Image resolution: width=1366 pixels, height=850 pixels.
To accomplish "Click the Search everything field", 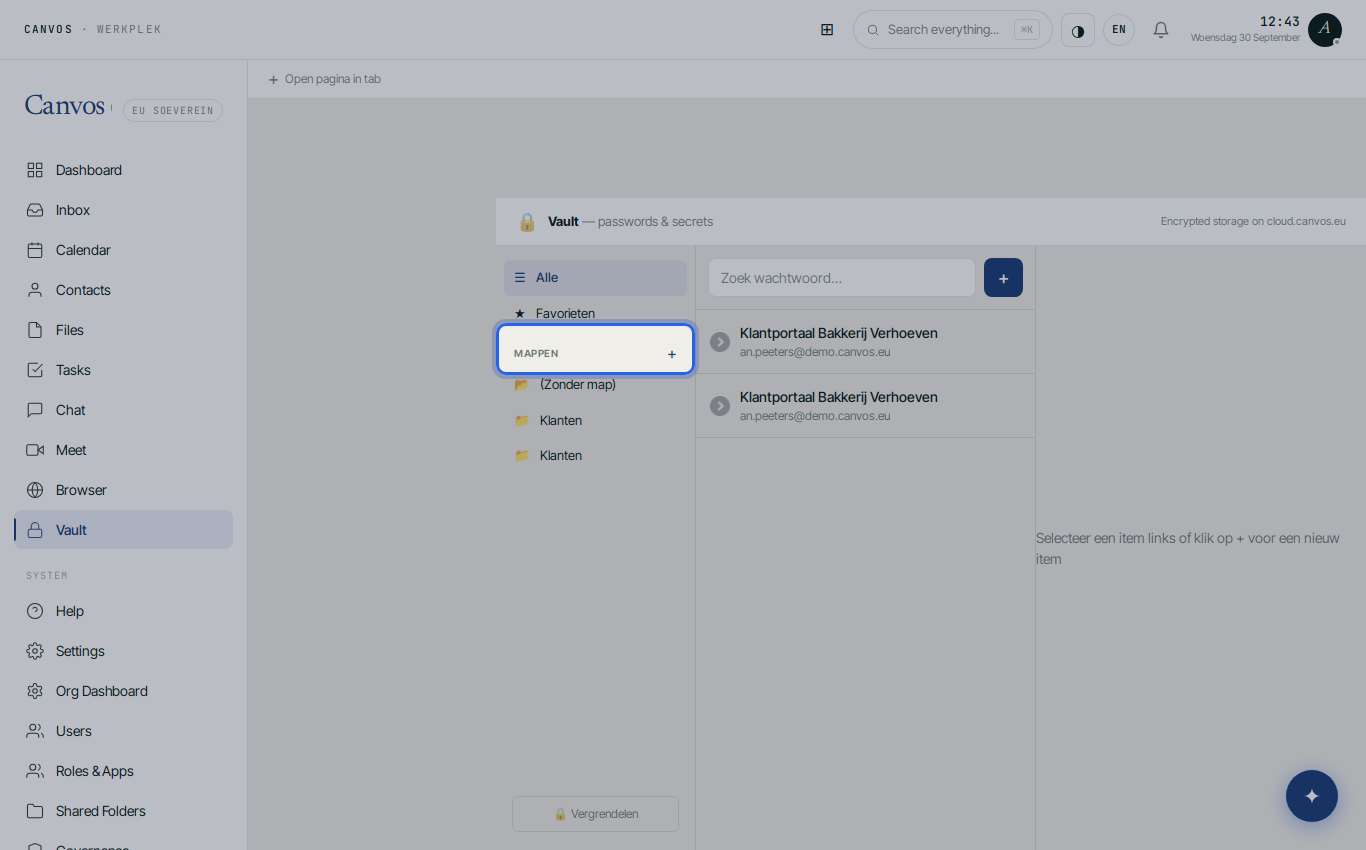I will (x=953, y=30).
